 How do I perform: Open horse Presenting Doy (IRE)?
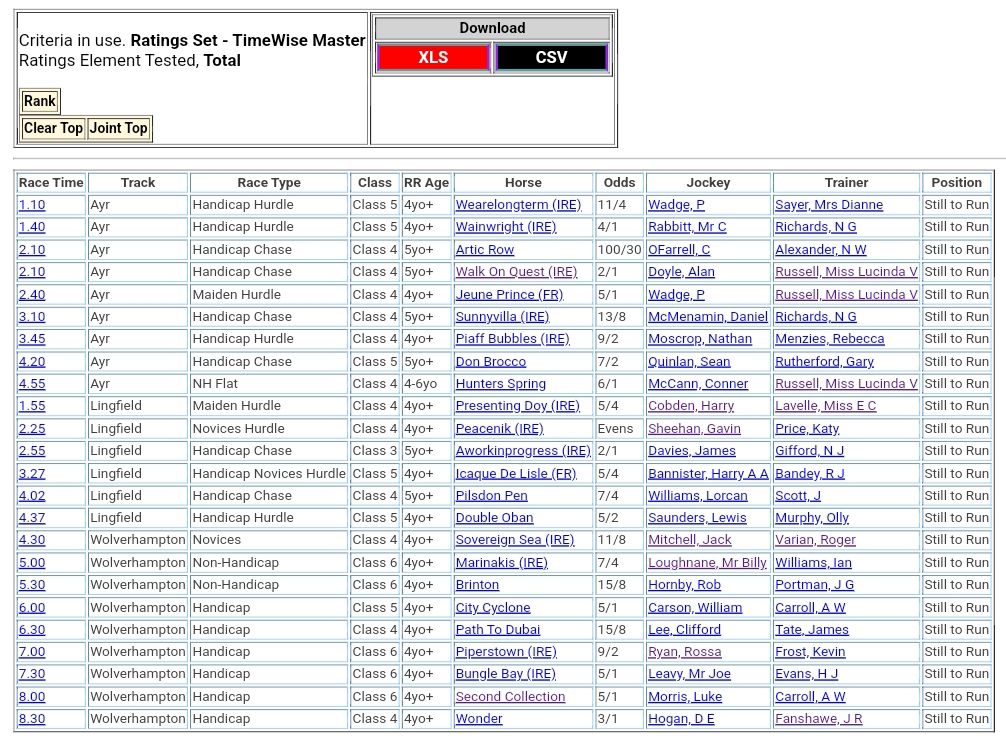[x=517, y=406]
